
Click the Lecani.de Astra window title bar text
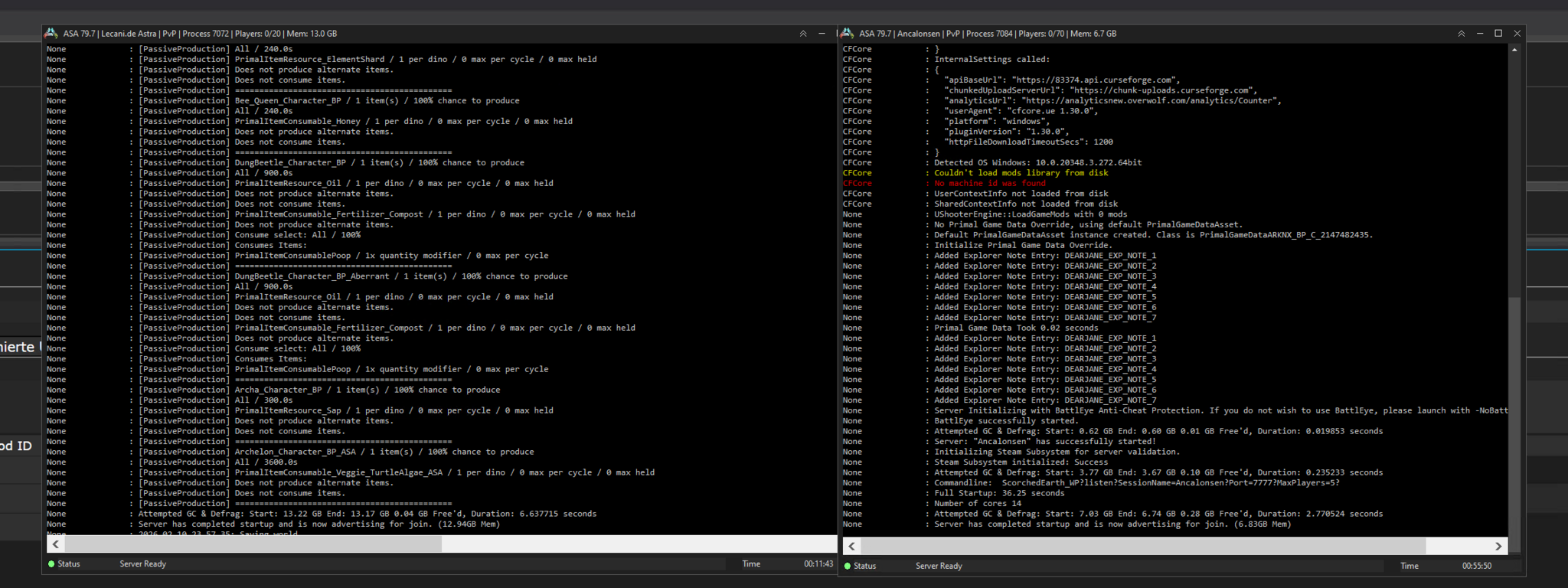click(x=200, y=34)
